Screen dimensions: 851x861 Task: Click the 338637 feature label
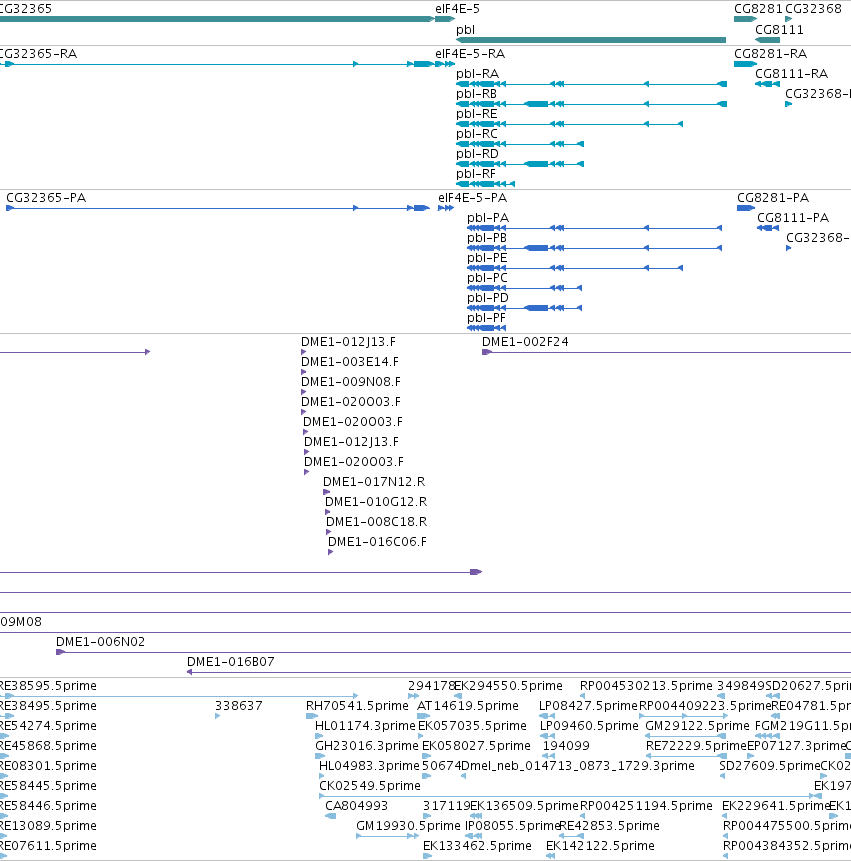click(x=239, y=706)
